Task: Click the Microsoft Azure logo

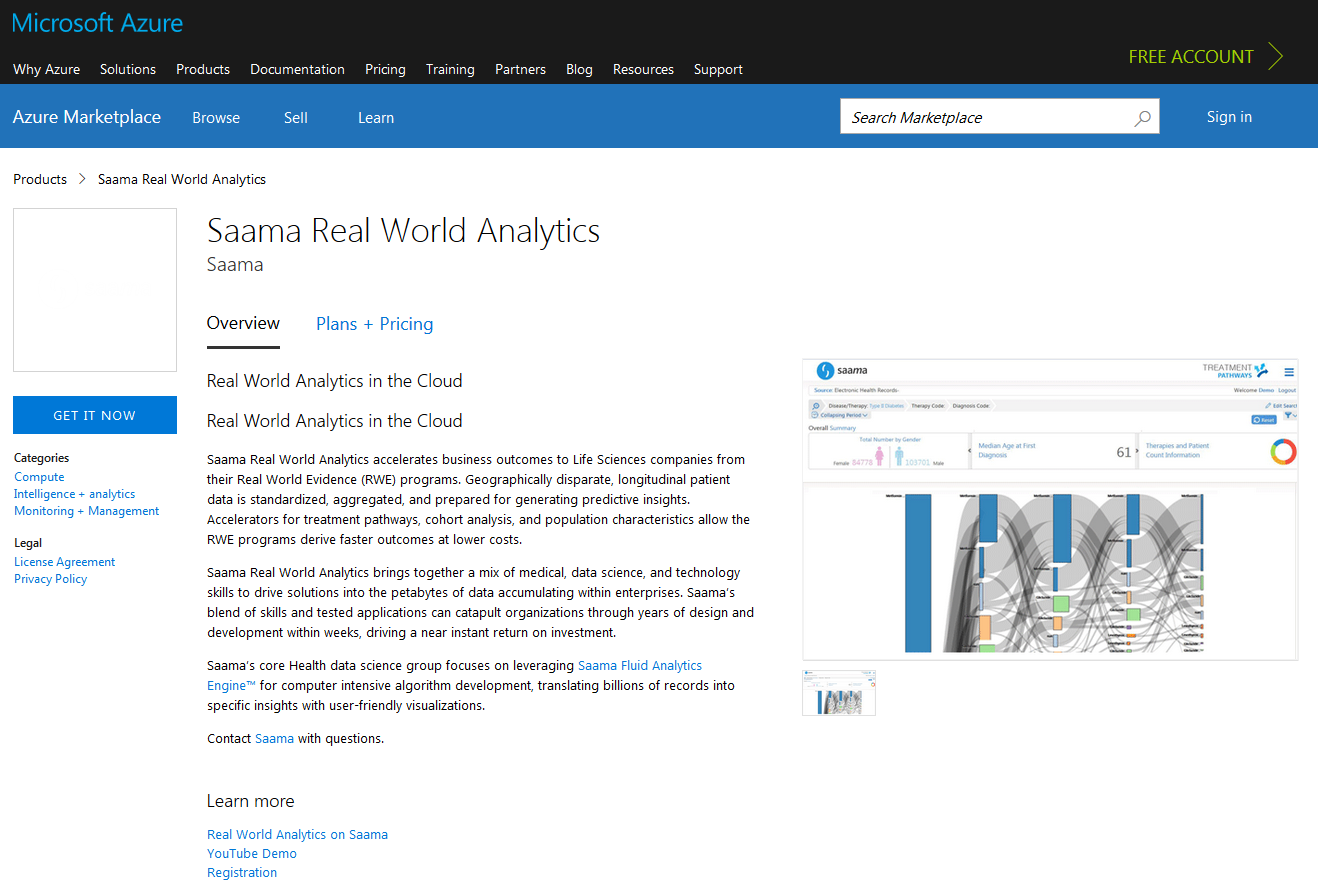Action: (x=97, y=23)
